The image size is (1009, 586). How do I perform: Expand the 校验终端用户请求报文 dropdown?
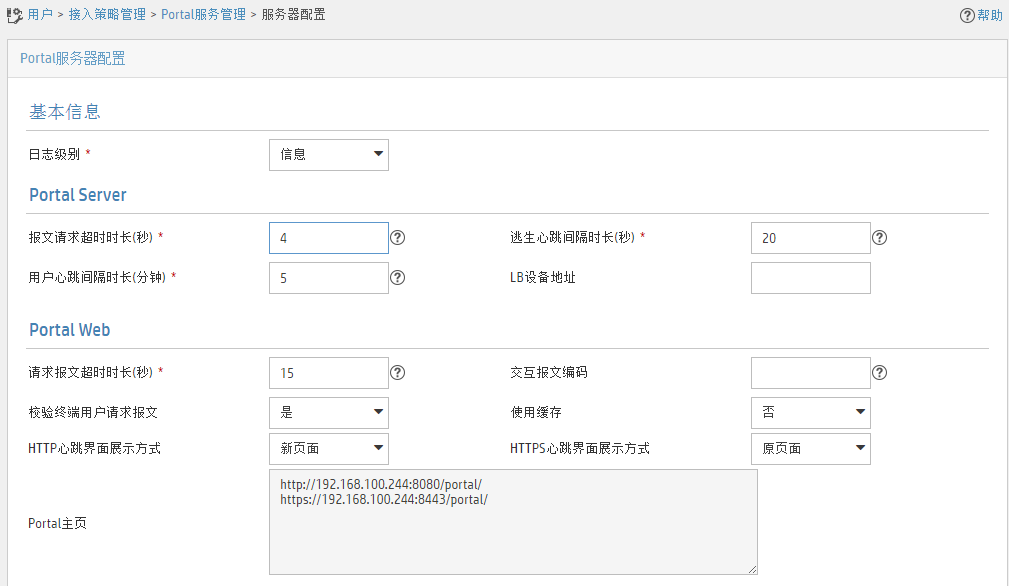[329, 412]
